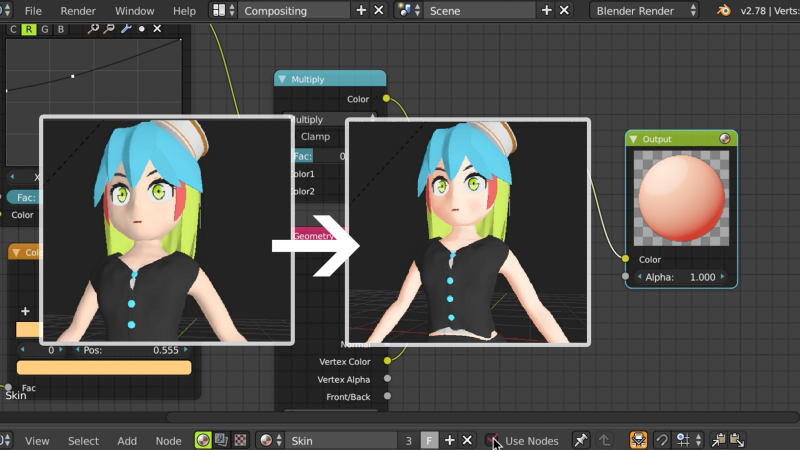Toggle Clamp on the Multiply node
Image resolution: width=800 pixels, height=450 pixels.
(315, 137)
